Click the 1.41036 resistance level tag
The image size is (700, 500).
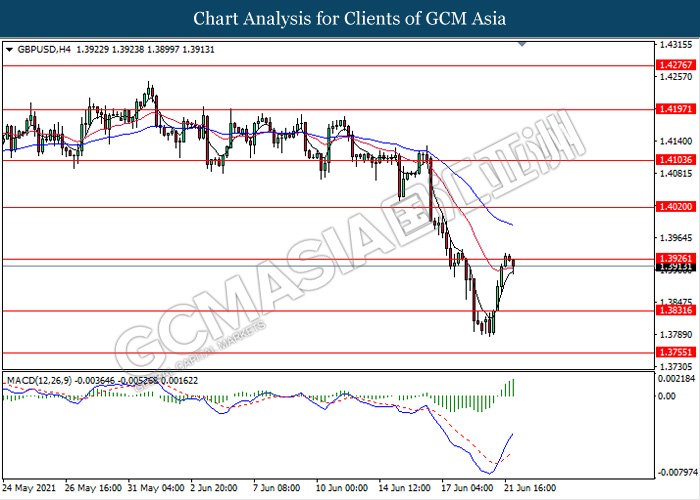point(676,160)
